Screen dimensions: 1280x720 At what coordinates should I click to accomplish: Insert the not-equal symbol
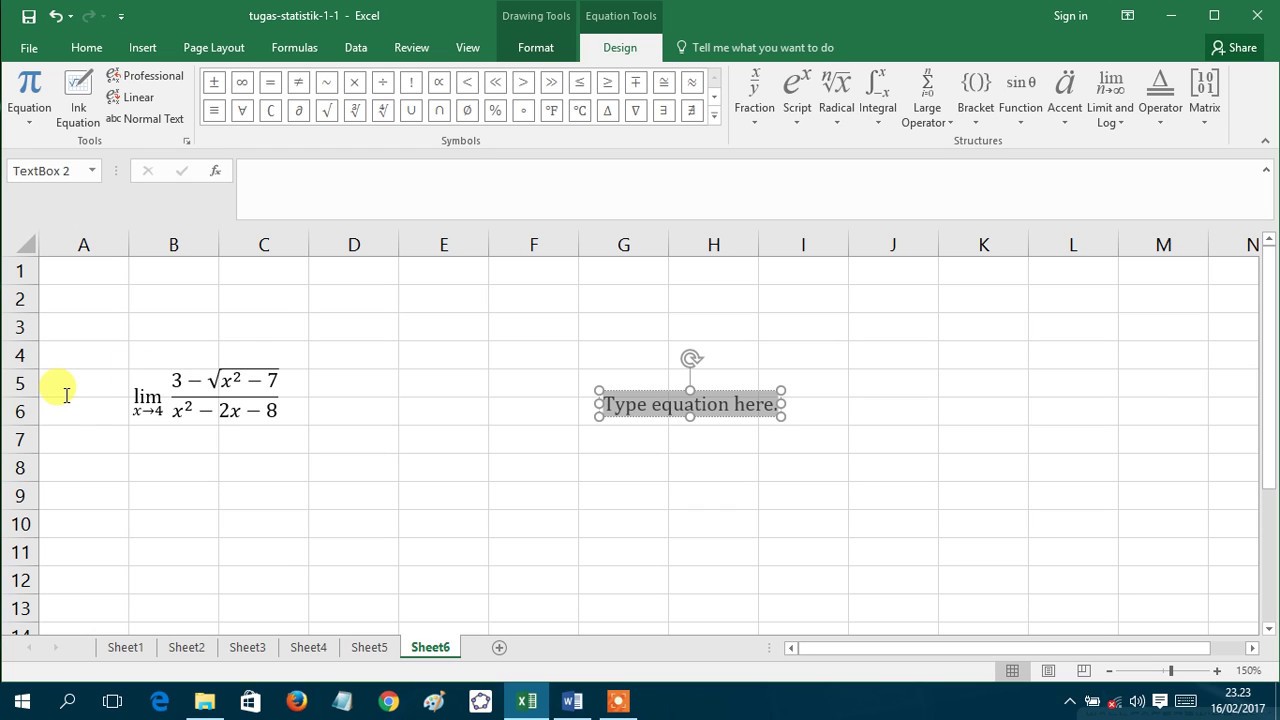(298, 82)
